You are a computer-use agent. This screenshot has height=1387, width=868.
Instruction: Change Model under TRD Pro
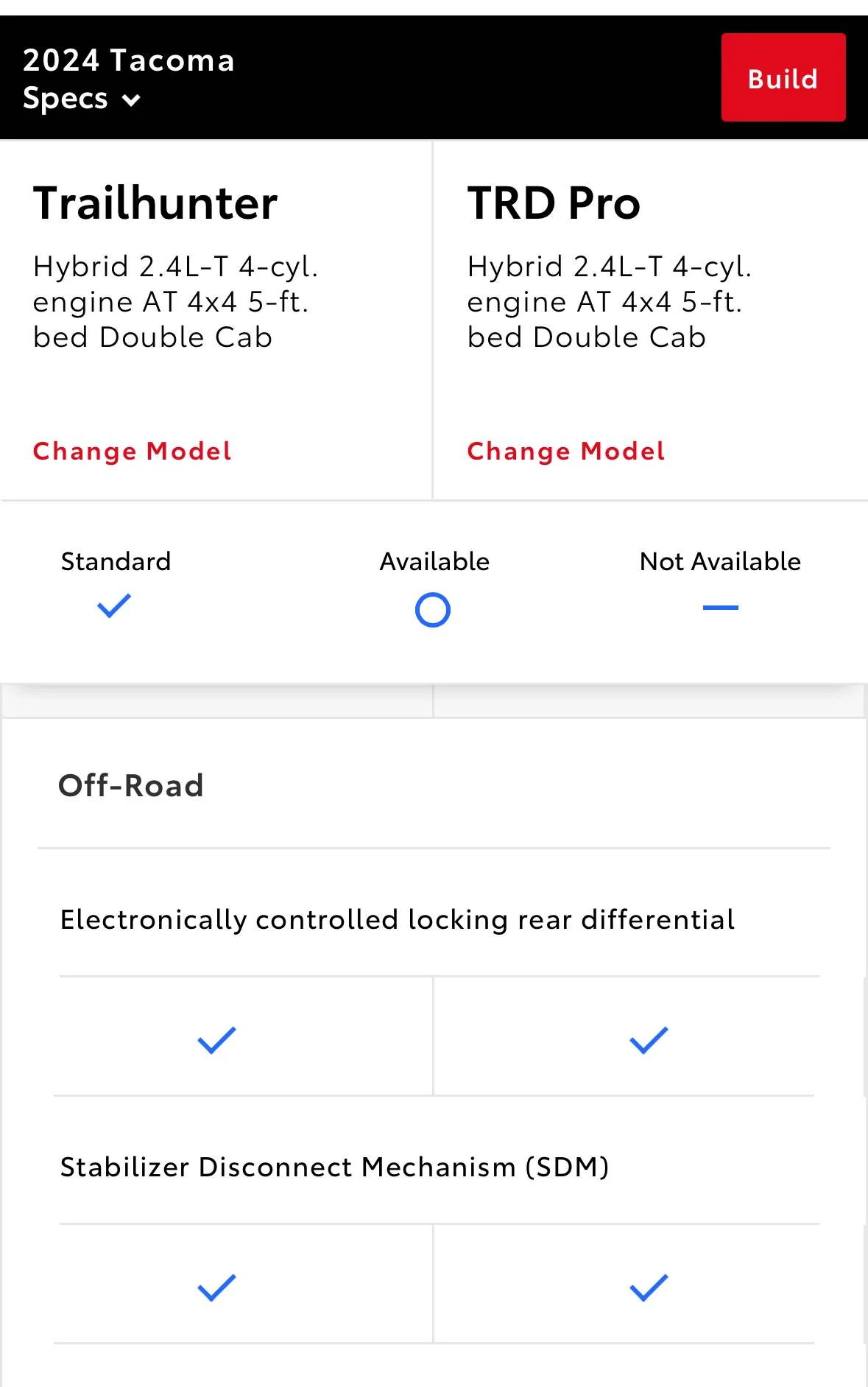pyautogui.click(x=566, y=451)
